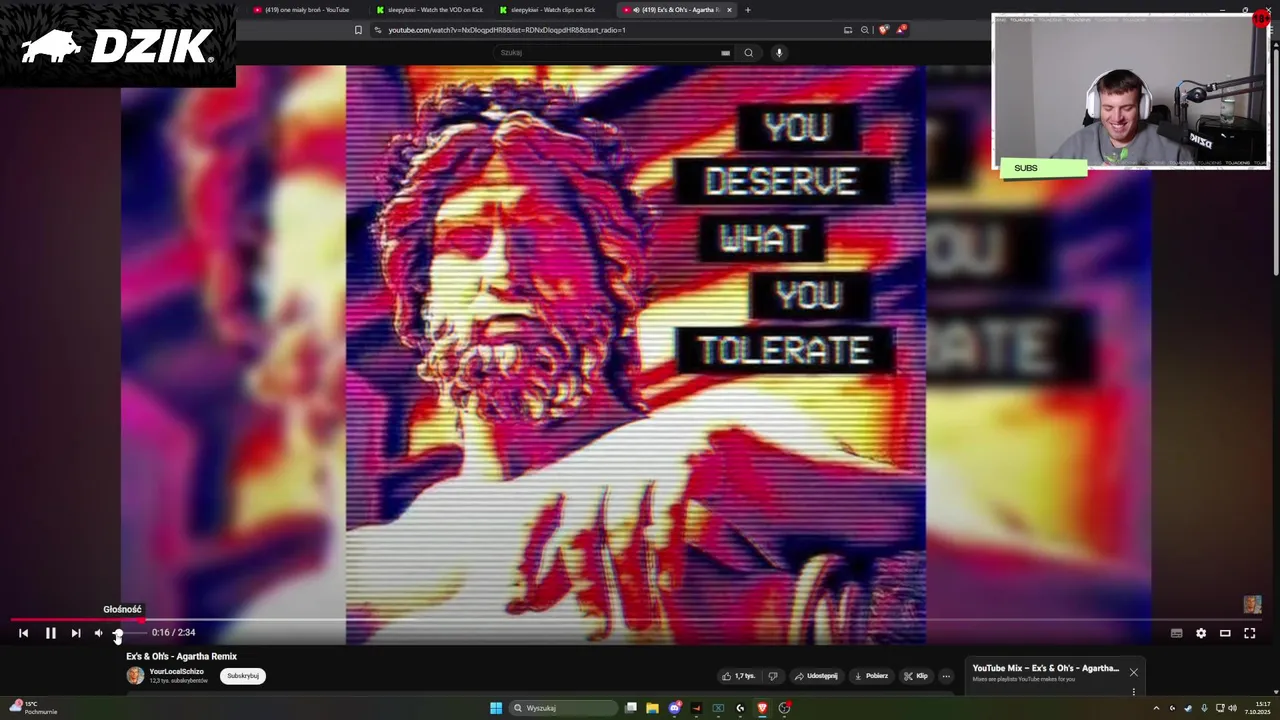Toggle video subtitles icon
The width and height of the screenshot is (1280, 720).
(x=1177, y=633)
